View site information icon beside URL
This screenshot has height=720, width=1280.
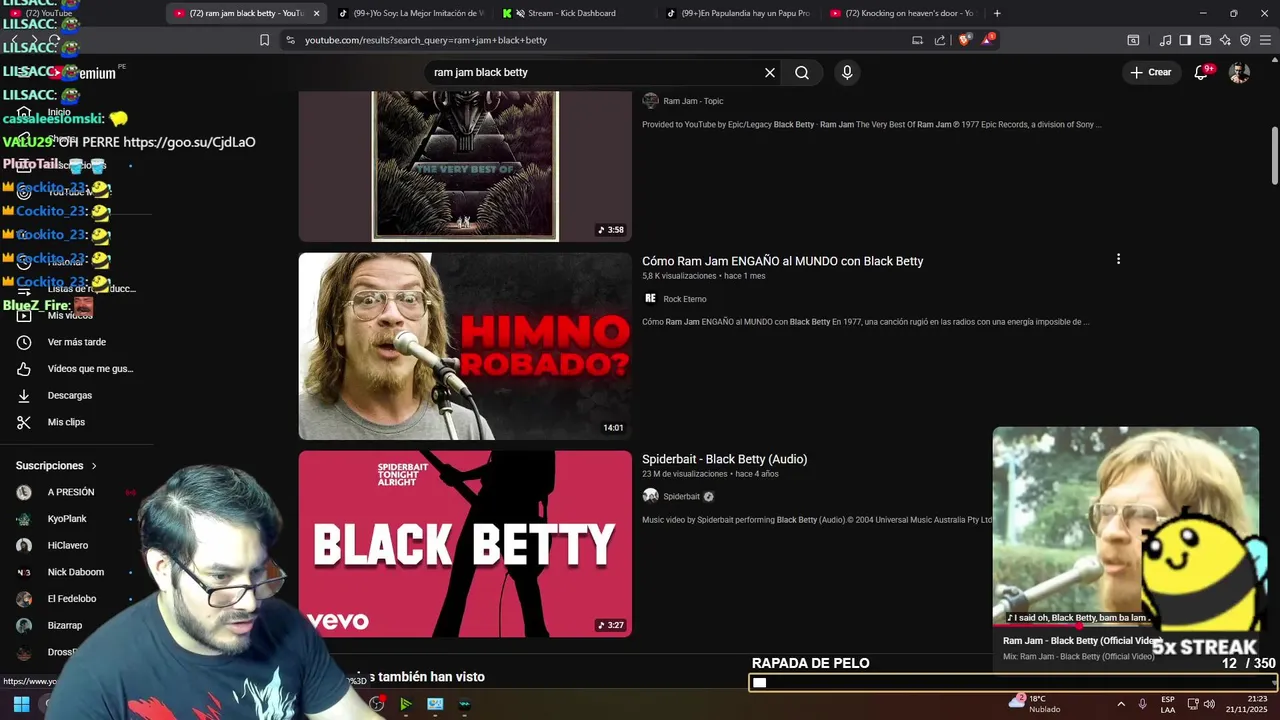pos(290,40)
